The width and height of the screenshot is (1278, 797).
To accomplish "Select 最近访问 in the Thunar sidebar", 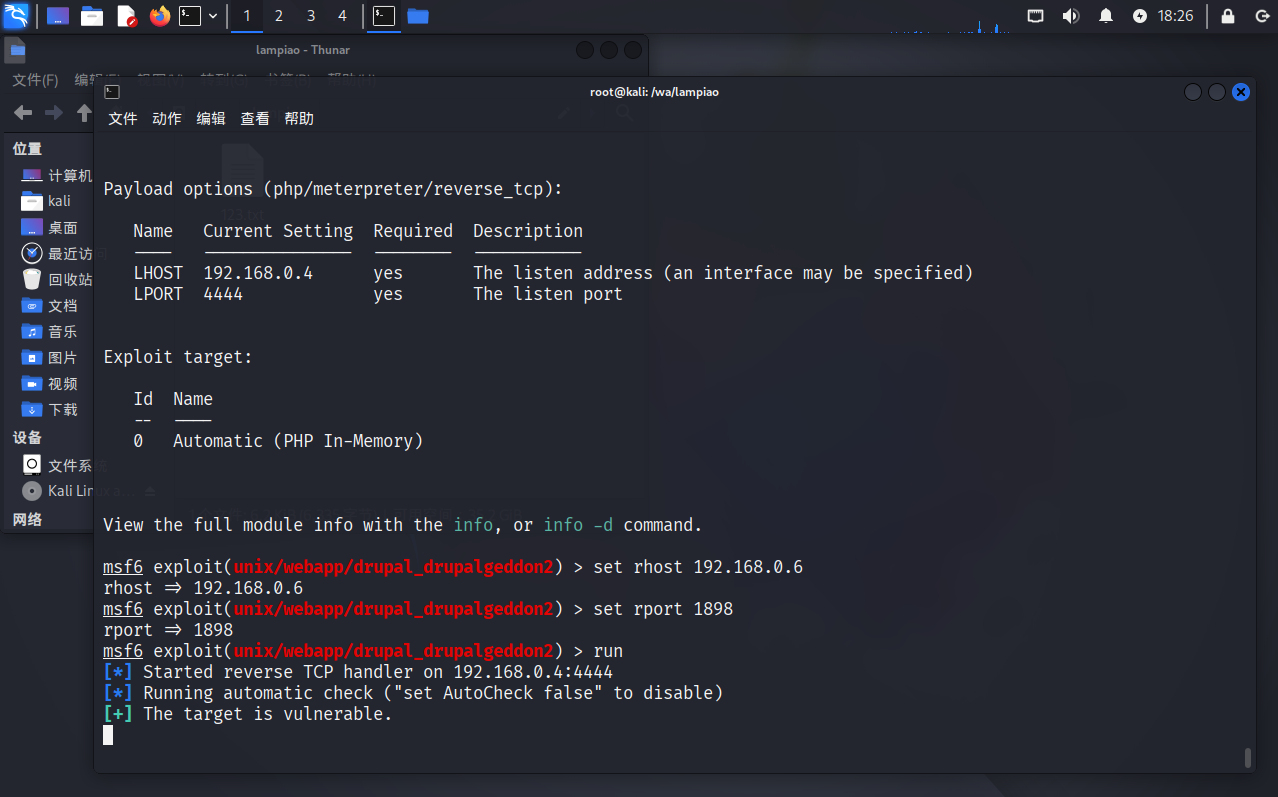I will pyautogui.click(x=56, y=253).
